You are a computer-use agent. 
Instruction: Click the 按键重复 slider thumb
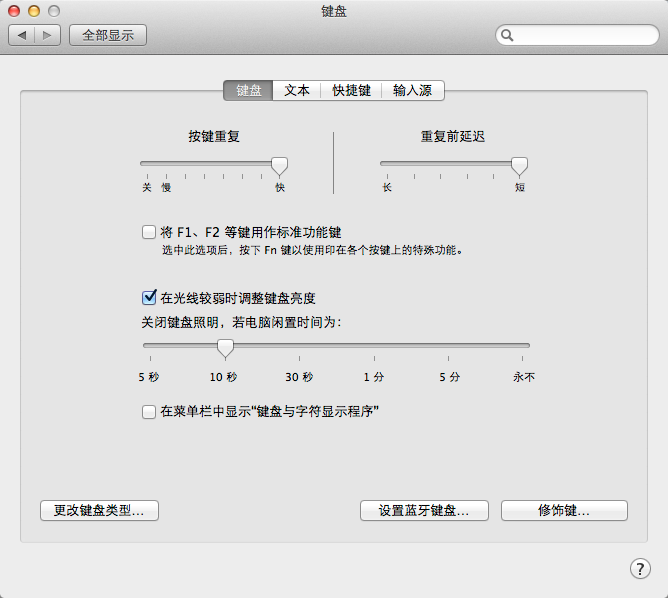pos(279,166)
